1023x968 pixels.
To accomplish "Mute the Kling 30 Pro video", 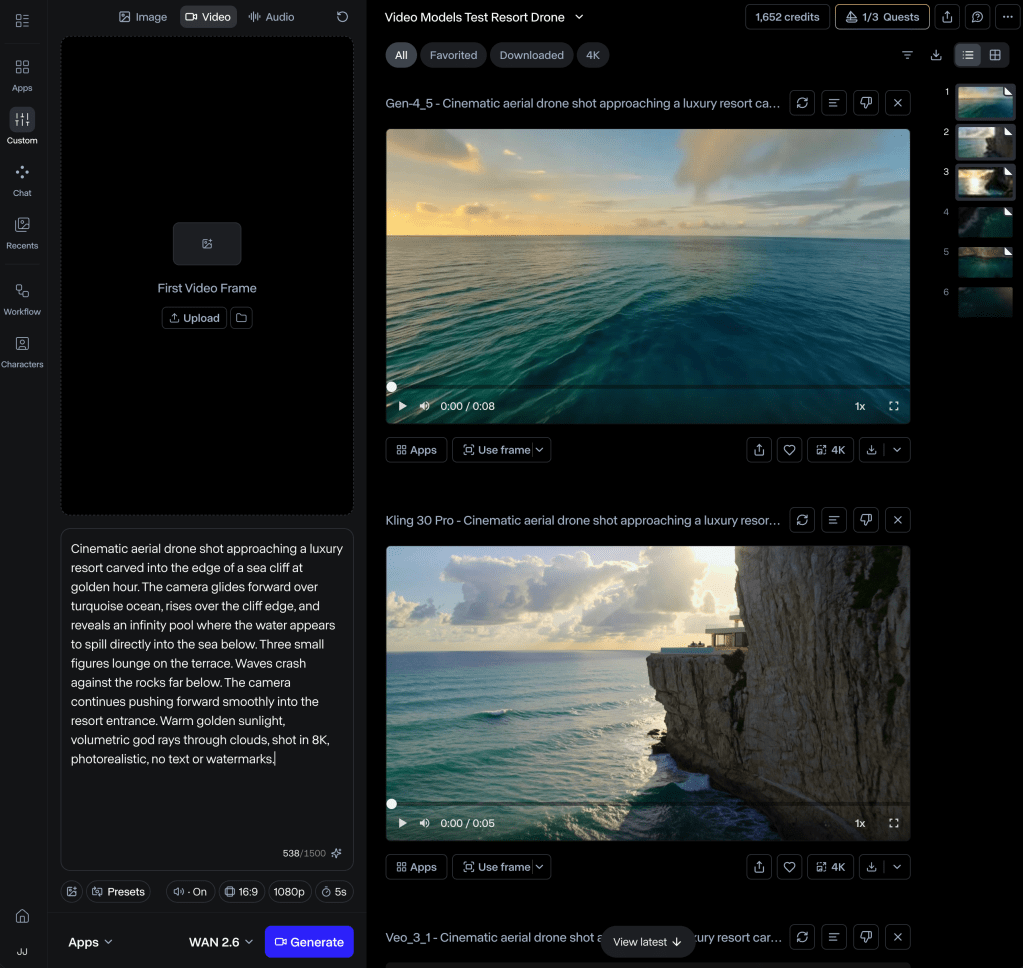I will [x=424, y=823].
